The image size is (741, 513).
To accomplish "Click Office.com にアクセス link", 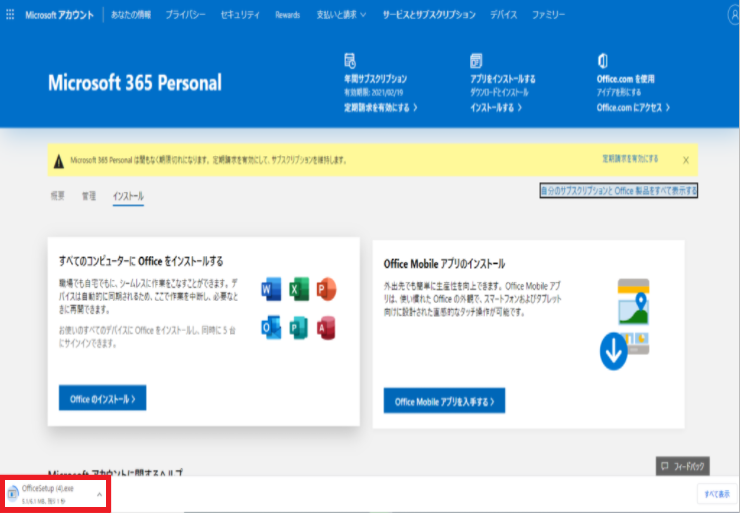I will point(633,108).
